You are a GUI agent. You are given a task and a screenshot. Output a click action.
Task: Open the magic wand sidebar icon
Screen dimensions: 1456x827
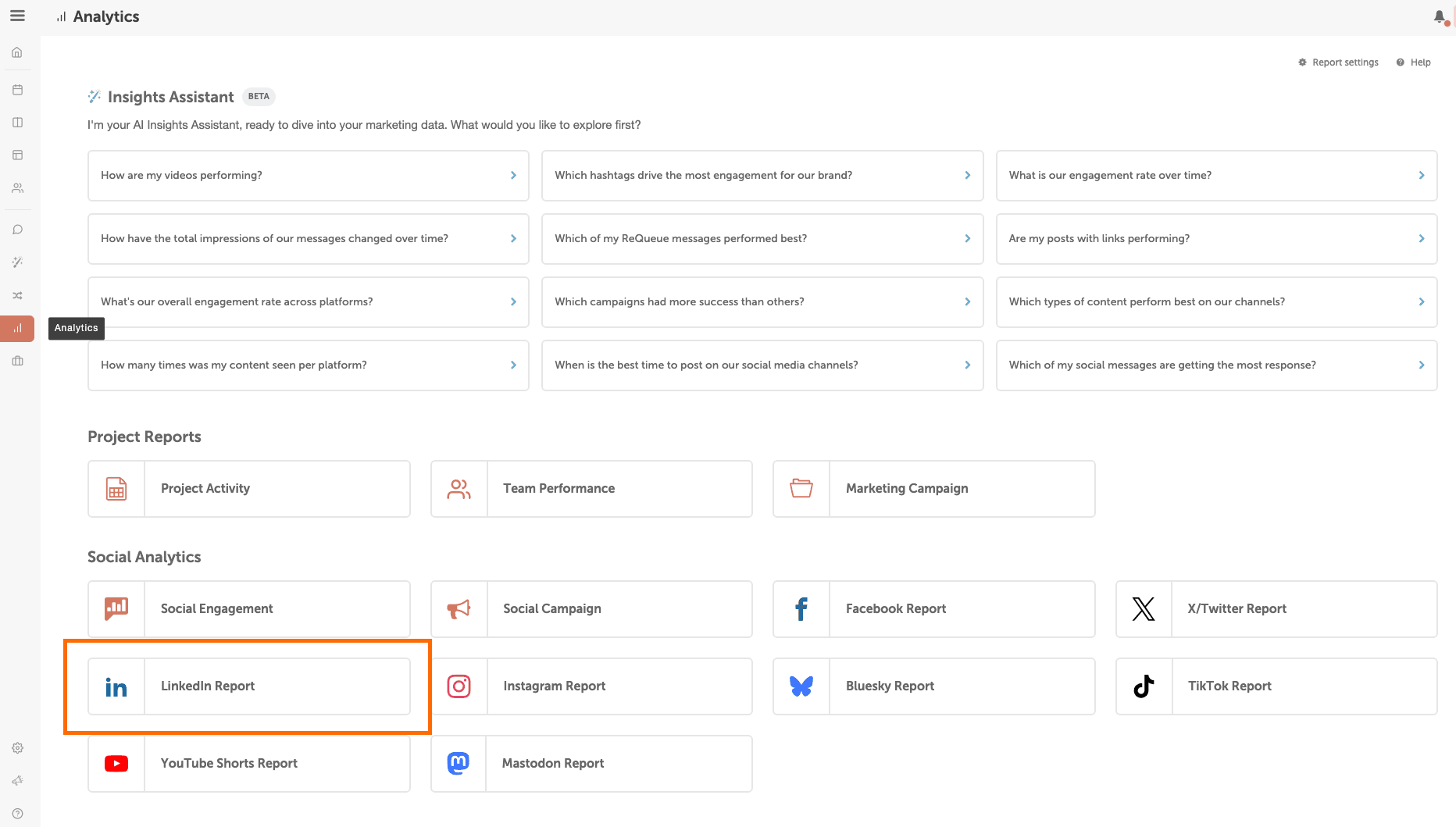point(17,262)
